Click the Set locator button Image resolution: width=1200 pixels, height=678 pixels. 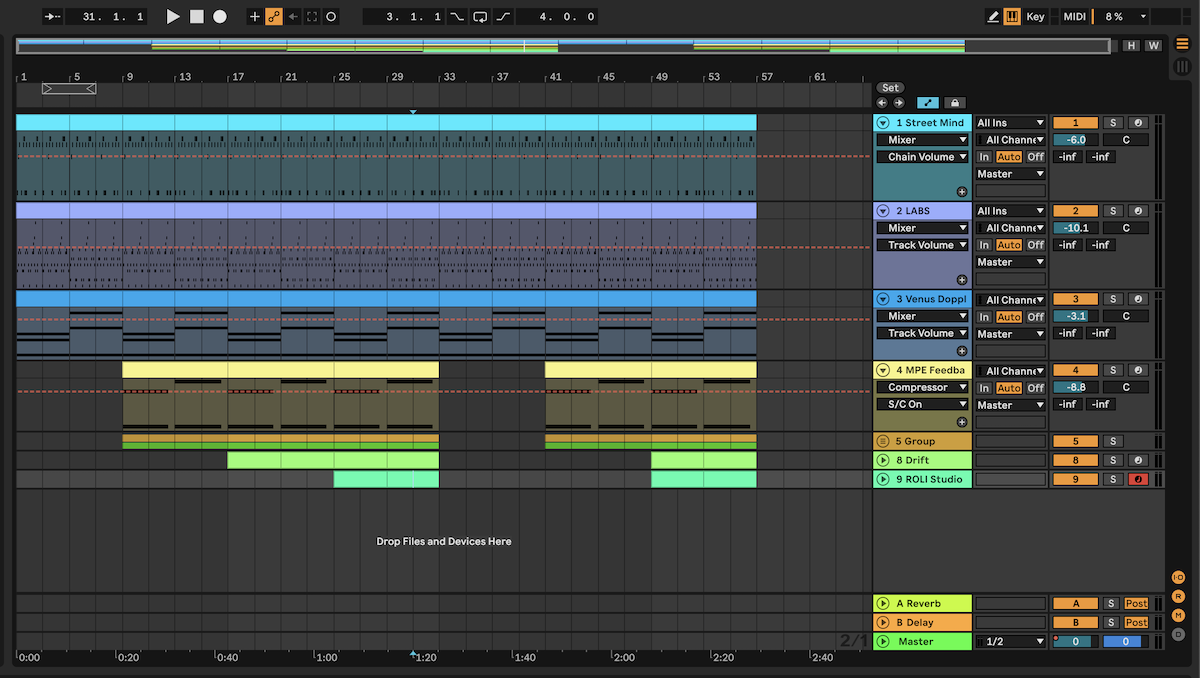click(890, 88)
